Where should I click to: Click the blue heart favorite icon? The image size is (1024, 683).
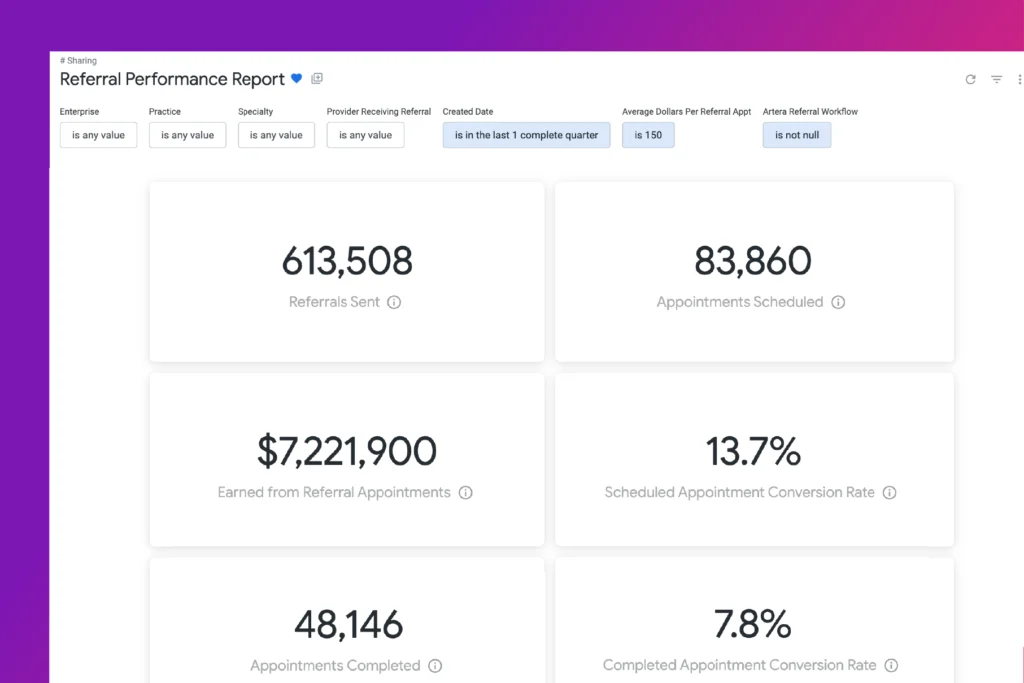click(296, 79)
